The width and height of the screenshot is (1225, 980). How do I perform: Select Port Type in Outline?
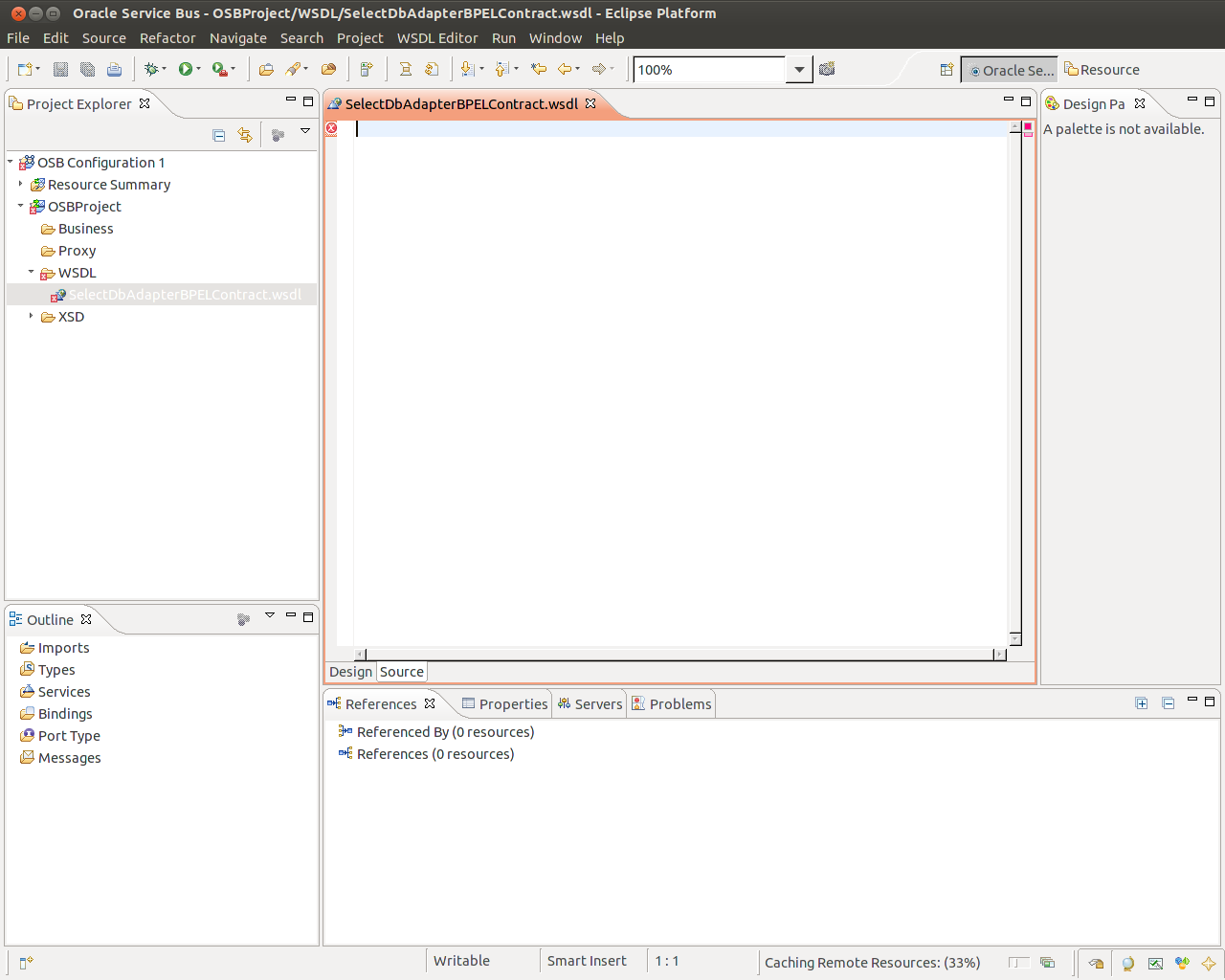click(x=69, y=735)
